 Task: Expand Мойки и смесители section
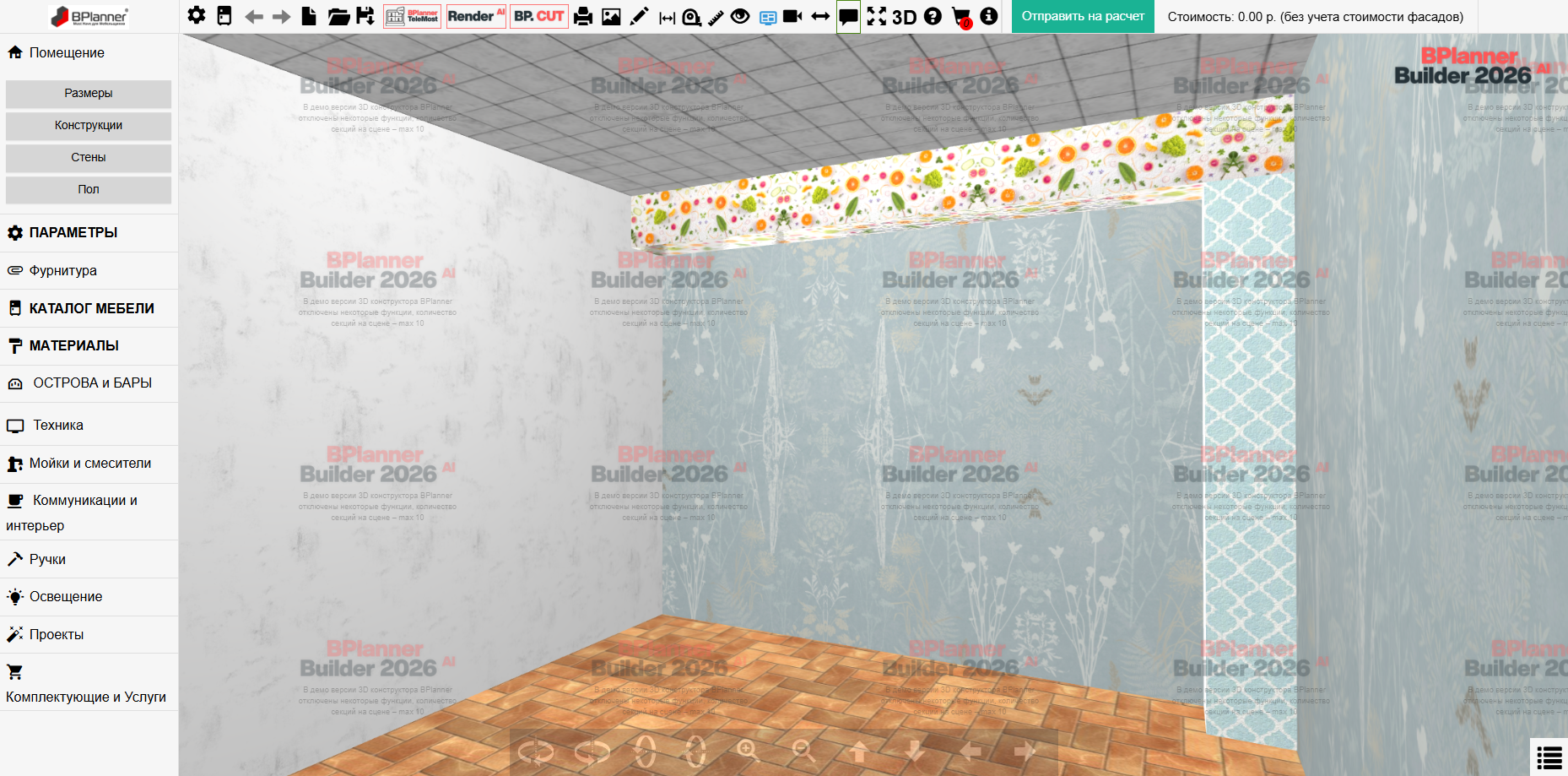89,464
